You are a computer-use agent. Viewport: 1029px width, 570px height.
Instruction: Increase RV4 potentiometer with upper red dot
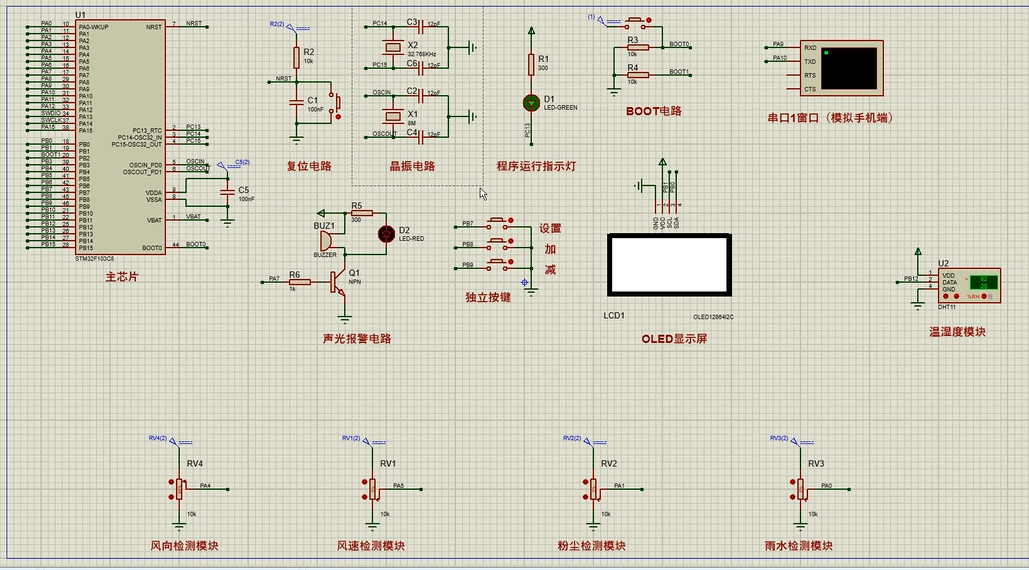pyautogui.click(x=171, y=482)
